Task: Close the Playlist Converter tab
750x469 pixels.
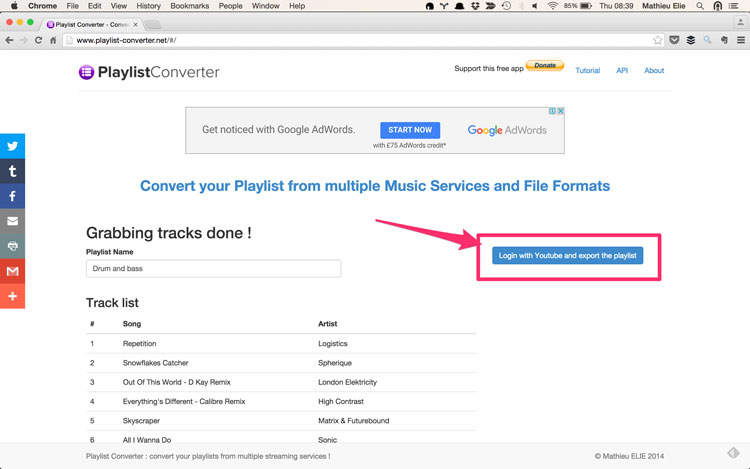Action: (x=135, y=24)
